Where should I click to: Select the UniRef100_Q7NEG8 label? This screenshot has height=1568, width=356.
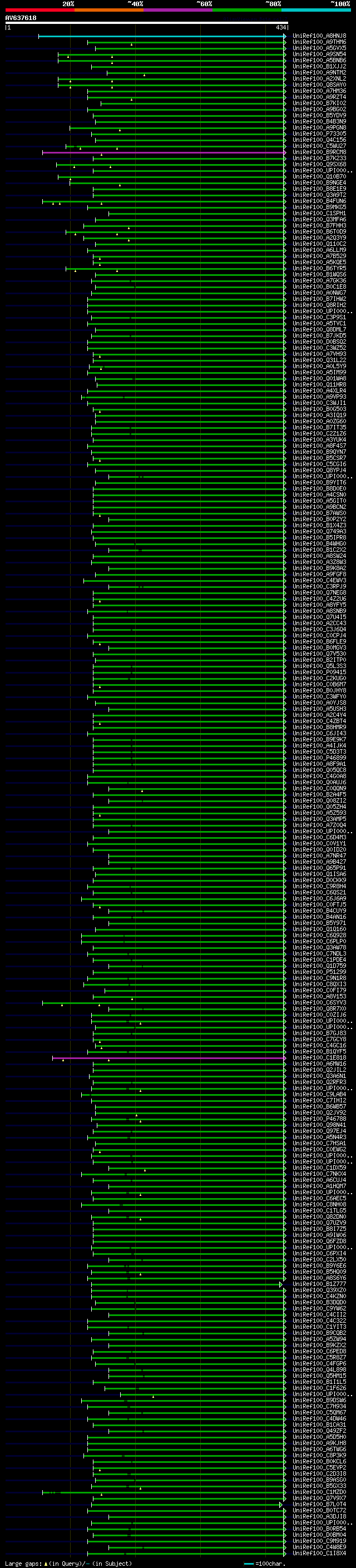[x=319, y=593]
